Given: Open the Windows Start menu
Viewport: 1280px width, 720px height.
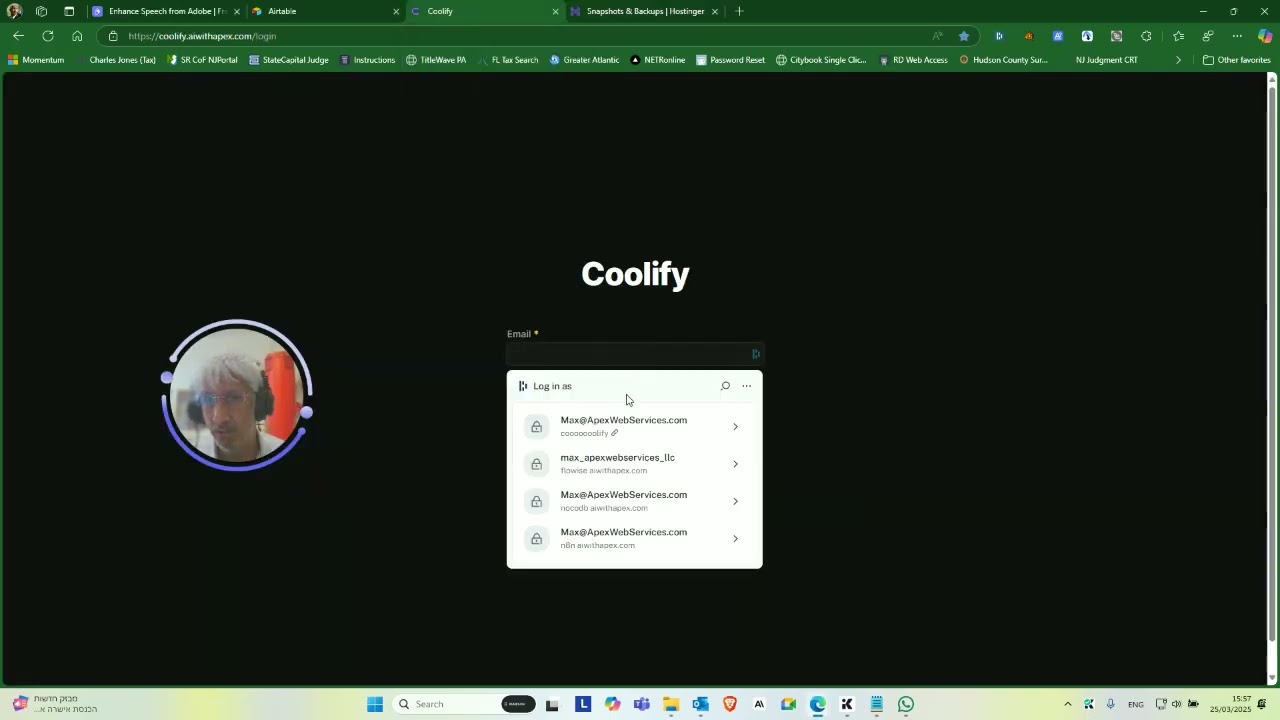Looking at the screenshot, I should pos(375,704).
